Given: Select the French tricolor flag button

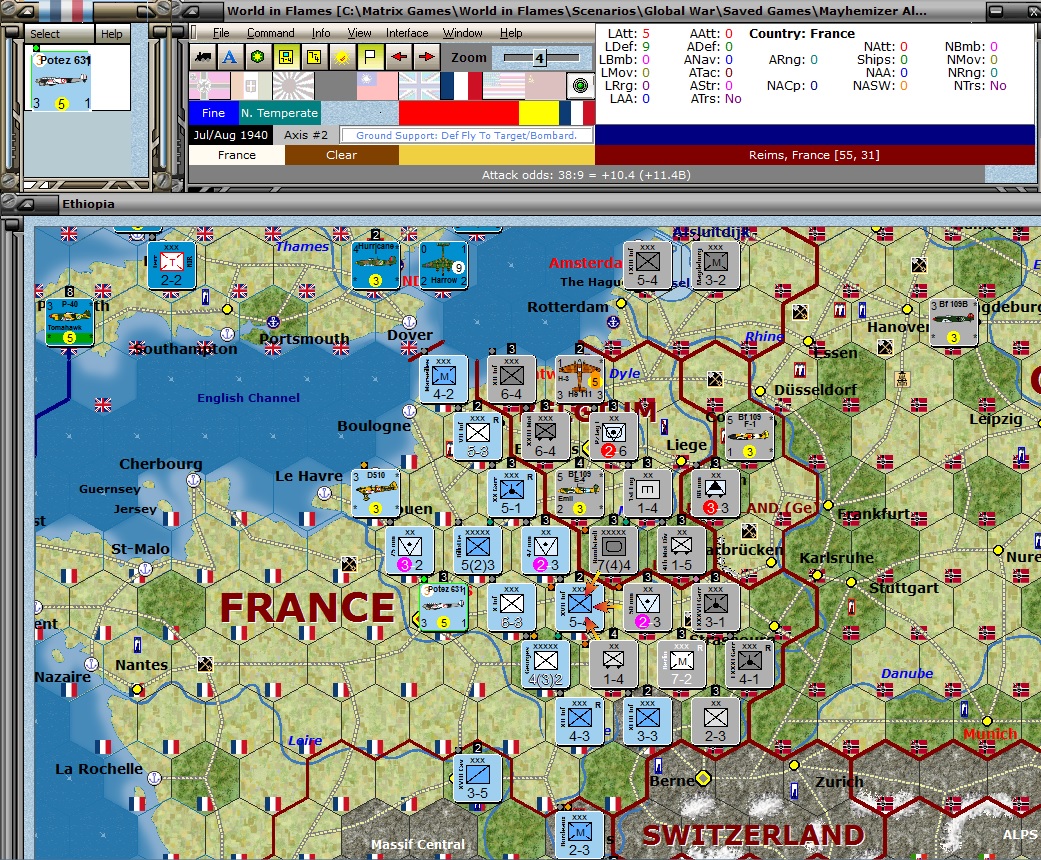Looking at the screenshot, I should pos(461,86).
